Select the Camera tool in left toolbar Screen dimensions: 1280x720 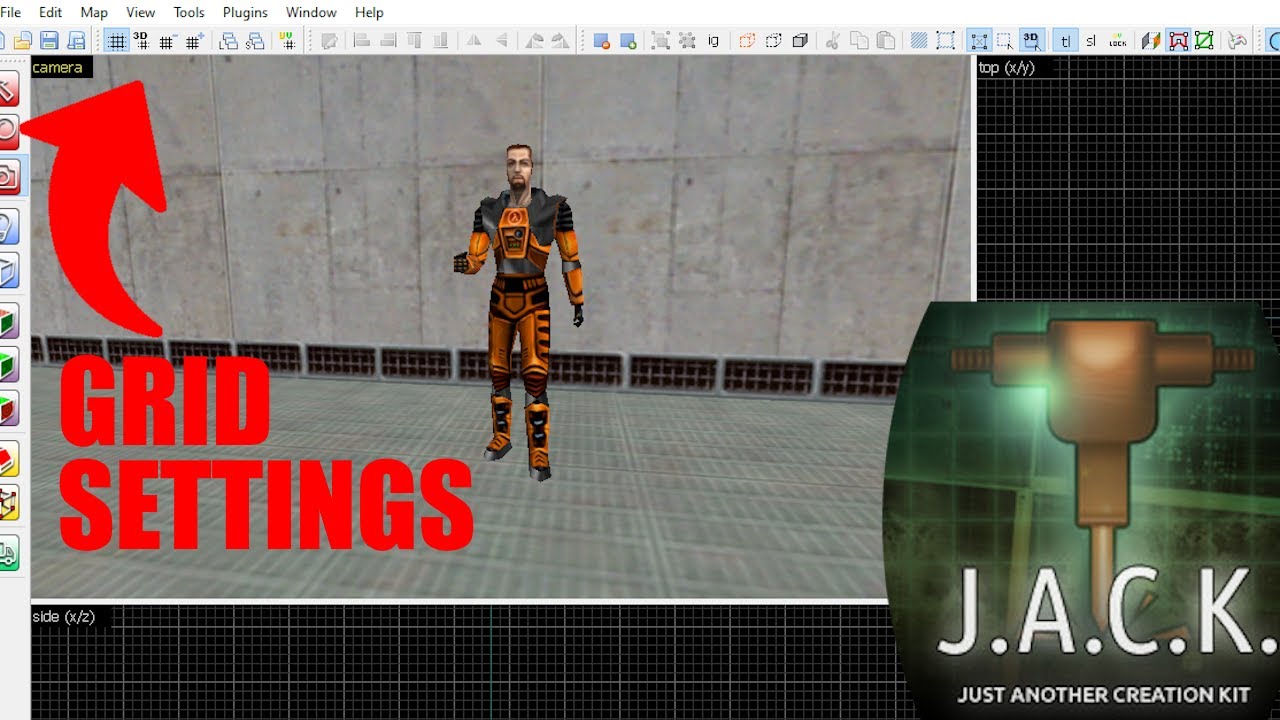8,177
